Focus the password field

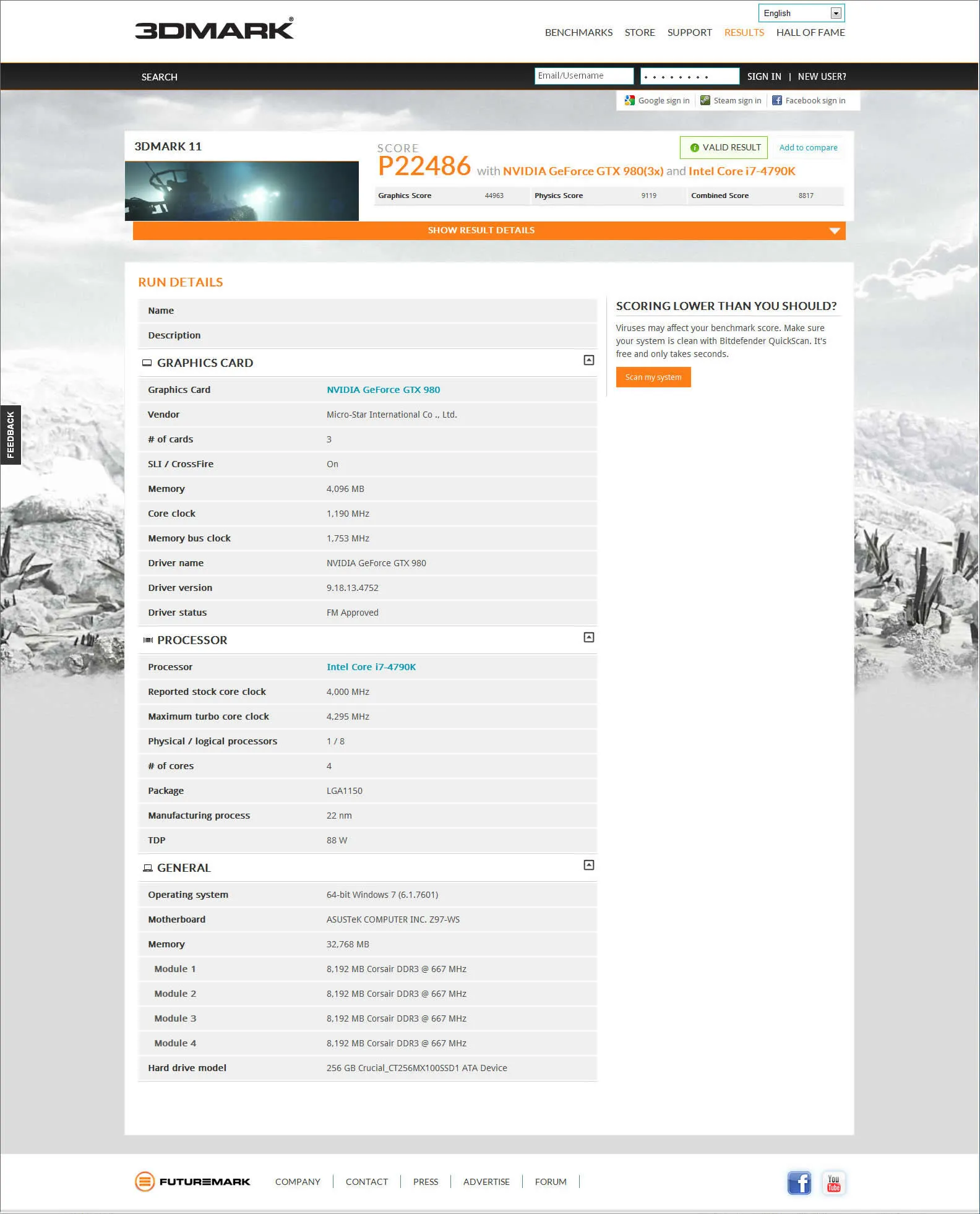click(x=690, y=76)
